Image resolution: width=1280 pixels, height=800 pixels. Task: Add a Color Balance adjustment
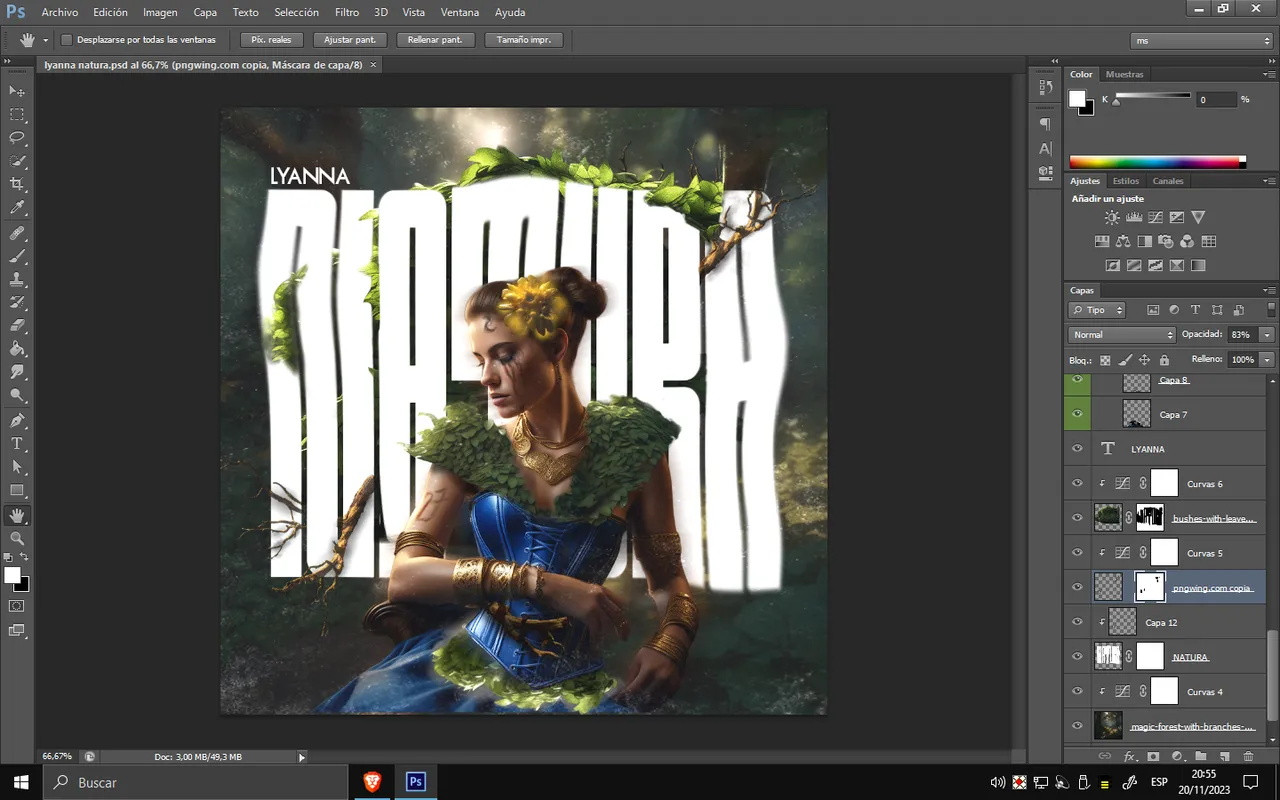(x=1123, y=241)
